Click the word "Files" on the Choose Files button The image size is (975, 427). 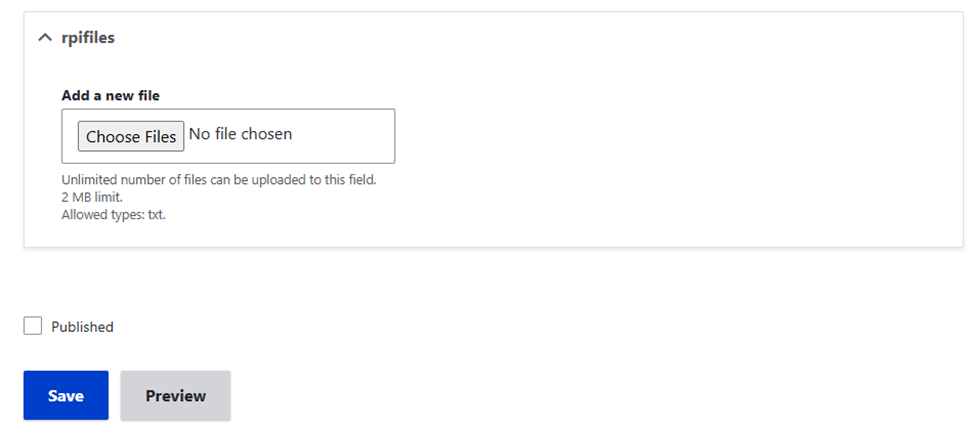158,137
